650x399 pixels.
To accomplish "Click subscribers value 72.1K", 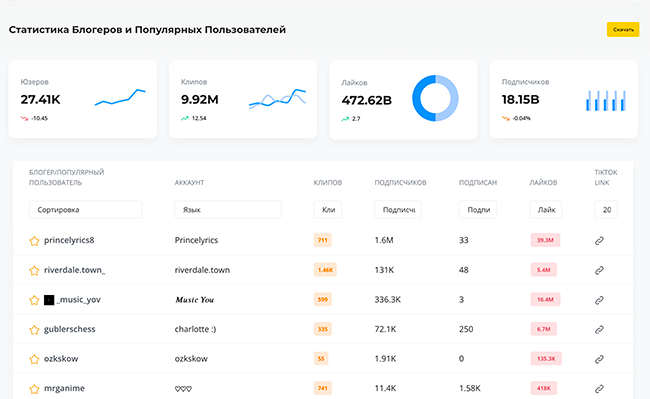I will pos(386,329).
